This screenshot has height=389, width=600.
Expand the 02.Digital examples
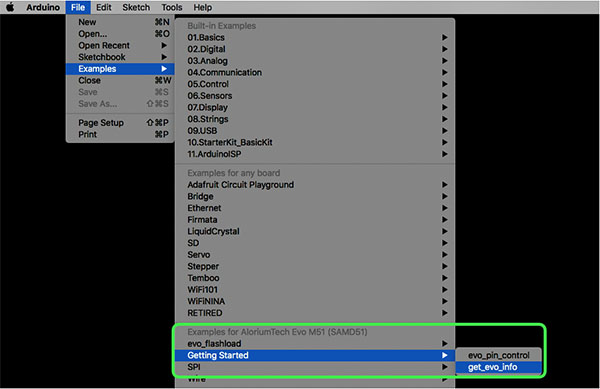click(x=315, y=49)
